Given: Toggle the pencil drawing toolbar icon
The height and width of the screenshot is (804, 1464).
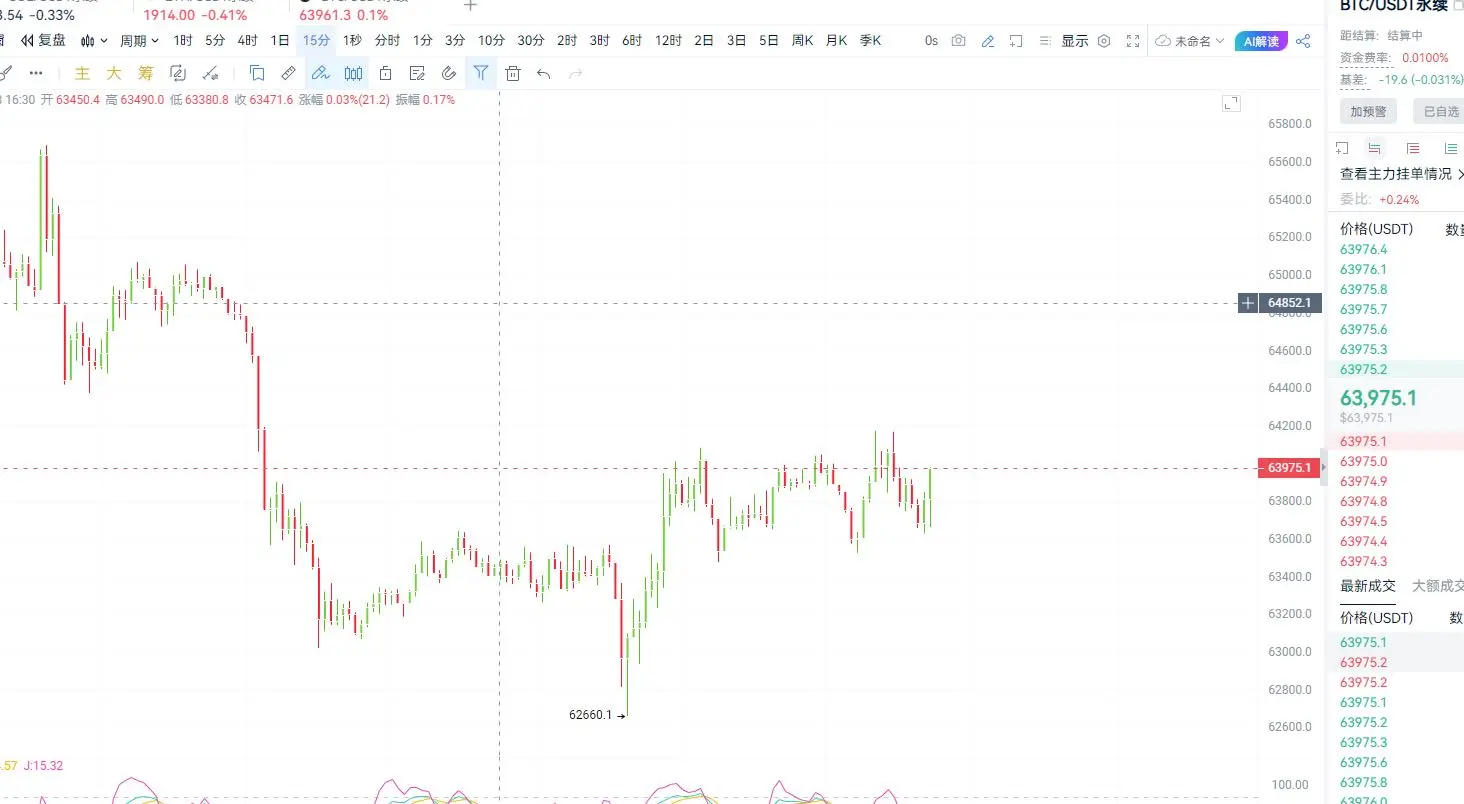Looking at the screenshot, I should coord(988,41).
